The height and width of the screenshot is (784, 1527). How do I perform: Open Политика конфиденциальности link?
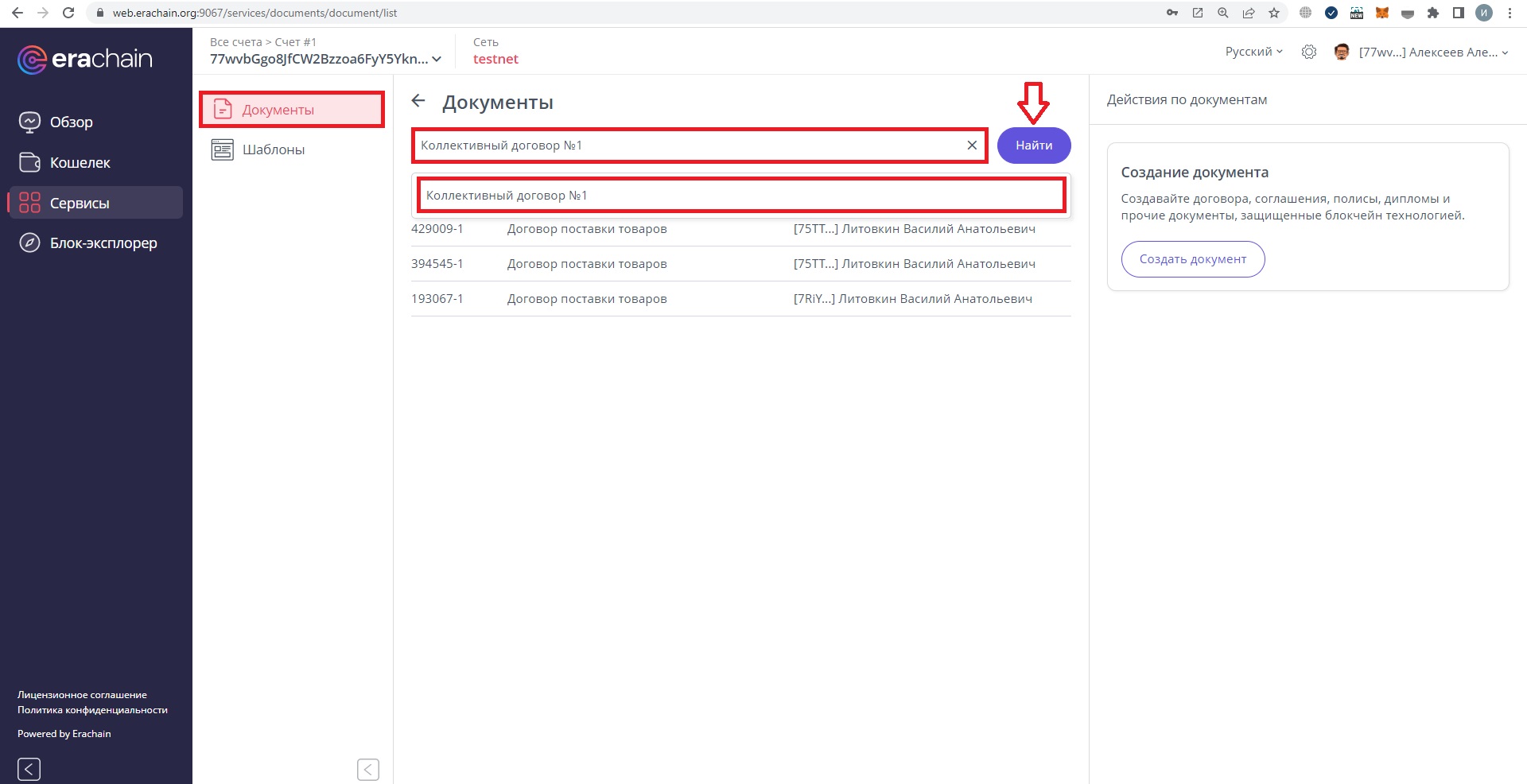(92, 710)
